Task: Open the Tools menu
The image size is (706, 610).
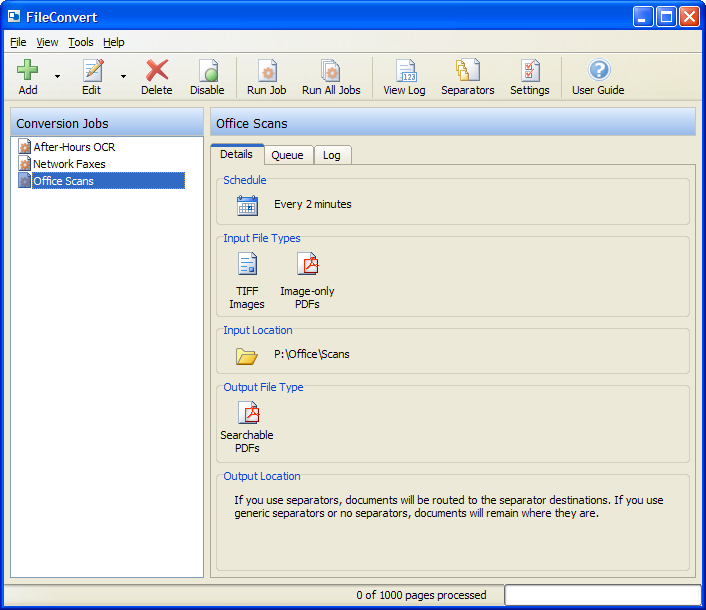Action: click(x=81, y=42)
